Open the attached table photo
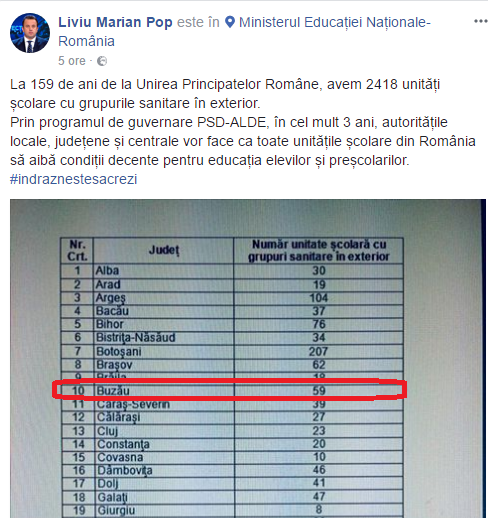The image size is (488, 518). 248,359
